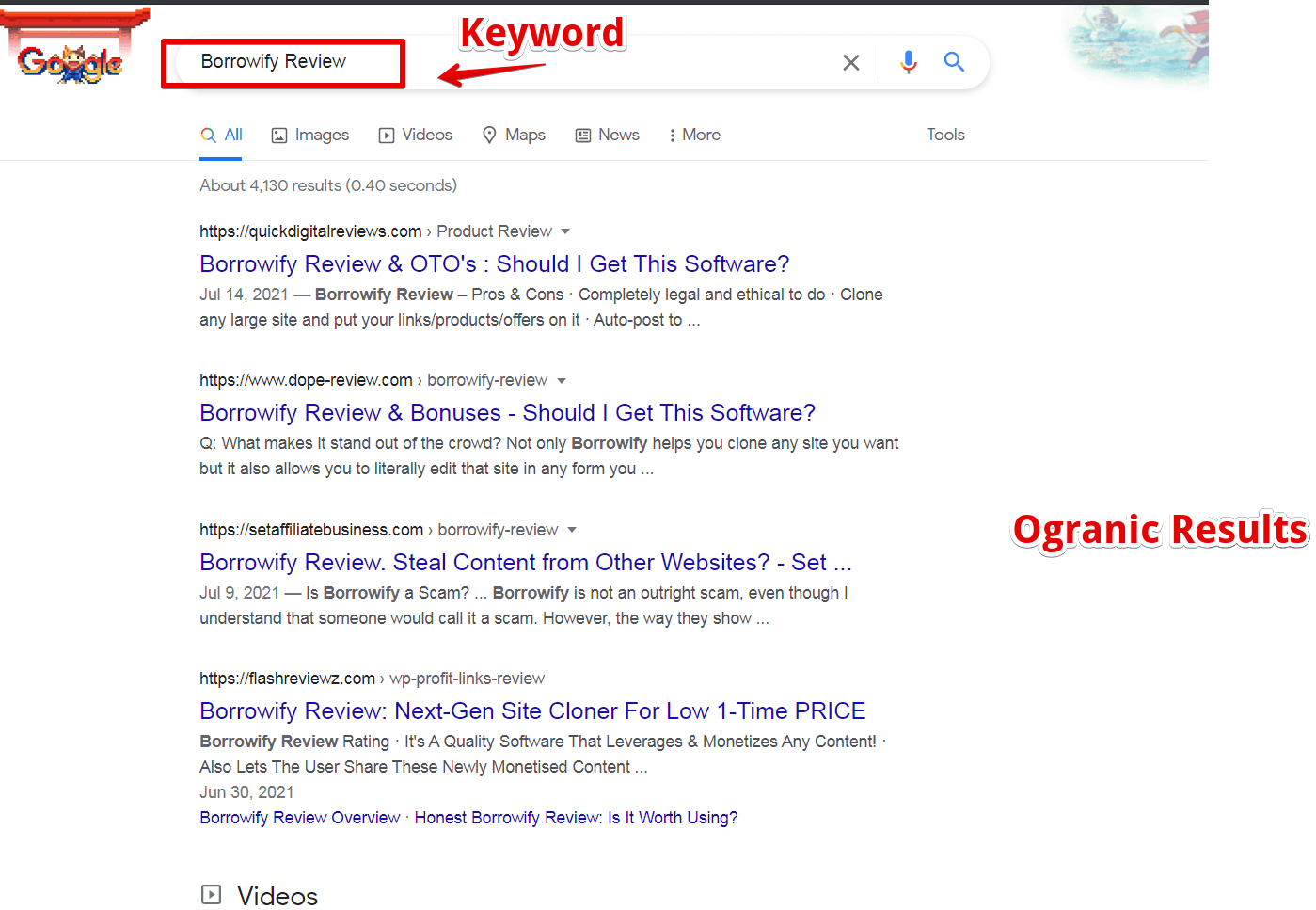Open the Videos search tab
Image resolution: width=1316 pixels, height=910 pixels.
tap(415, 135)
